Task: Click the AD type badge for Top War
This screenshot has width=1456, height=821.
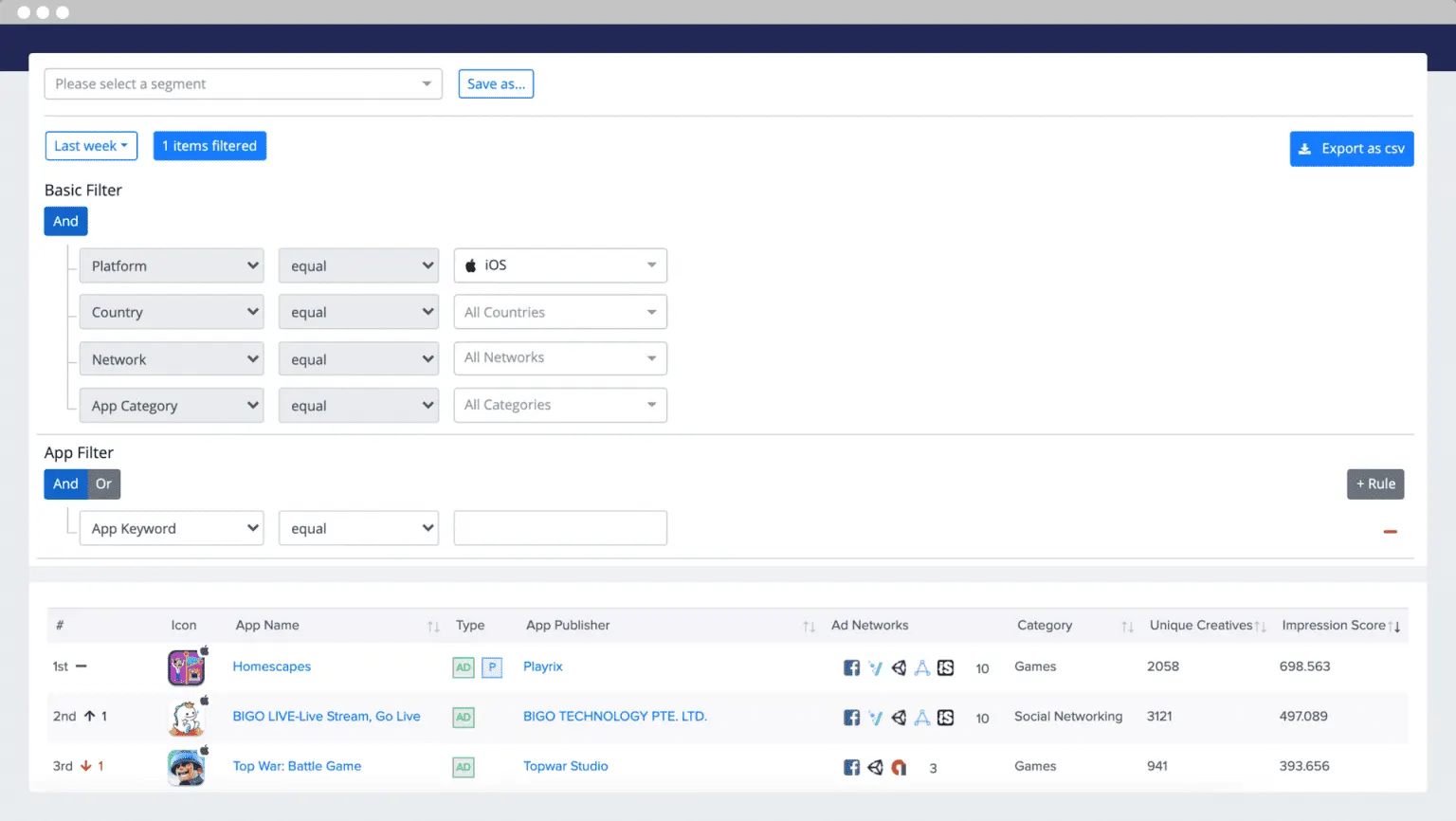Action: pos(464,767)
